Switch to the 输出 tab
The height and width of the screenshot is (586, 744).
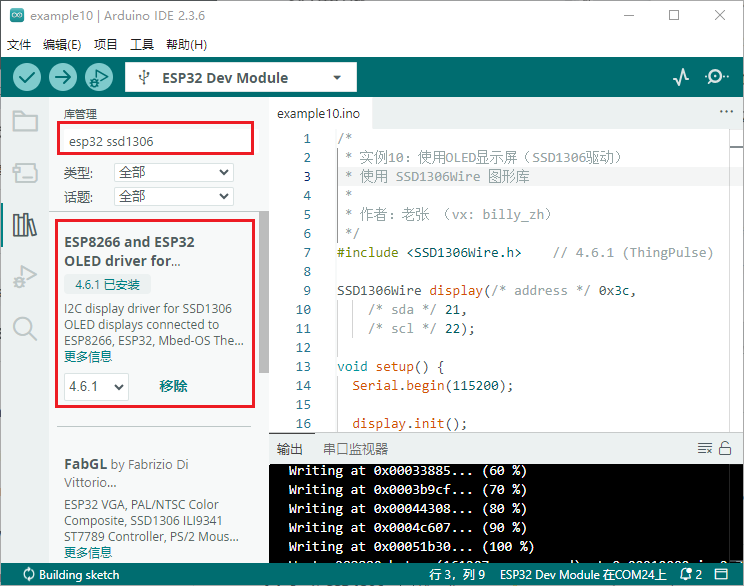coord(289,449)
